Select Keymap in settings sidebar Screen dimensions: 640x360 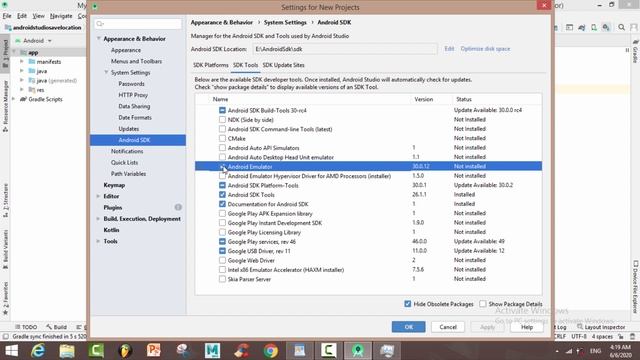[114, 185]
